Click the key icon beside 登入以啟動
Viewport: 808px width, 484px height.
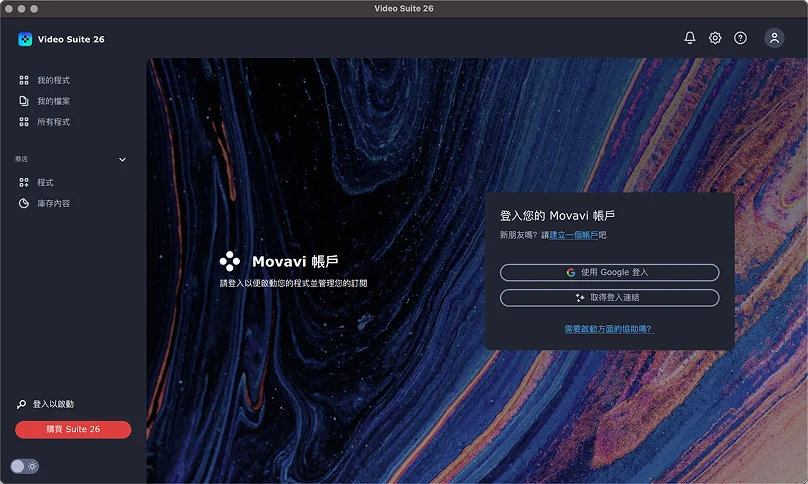point(21,404)
